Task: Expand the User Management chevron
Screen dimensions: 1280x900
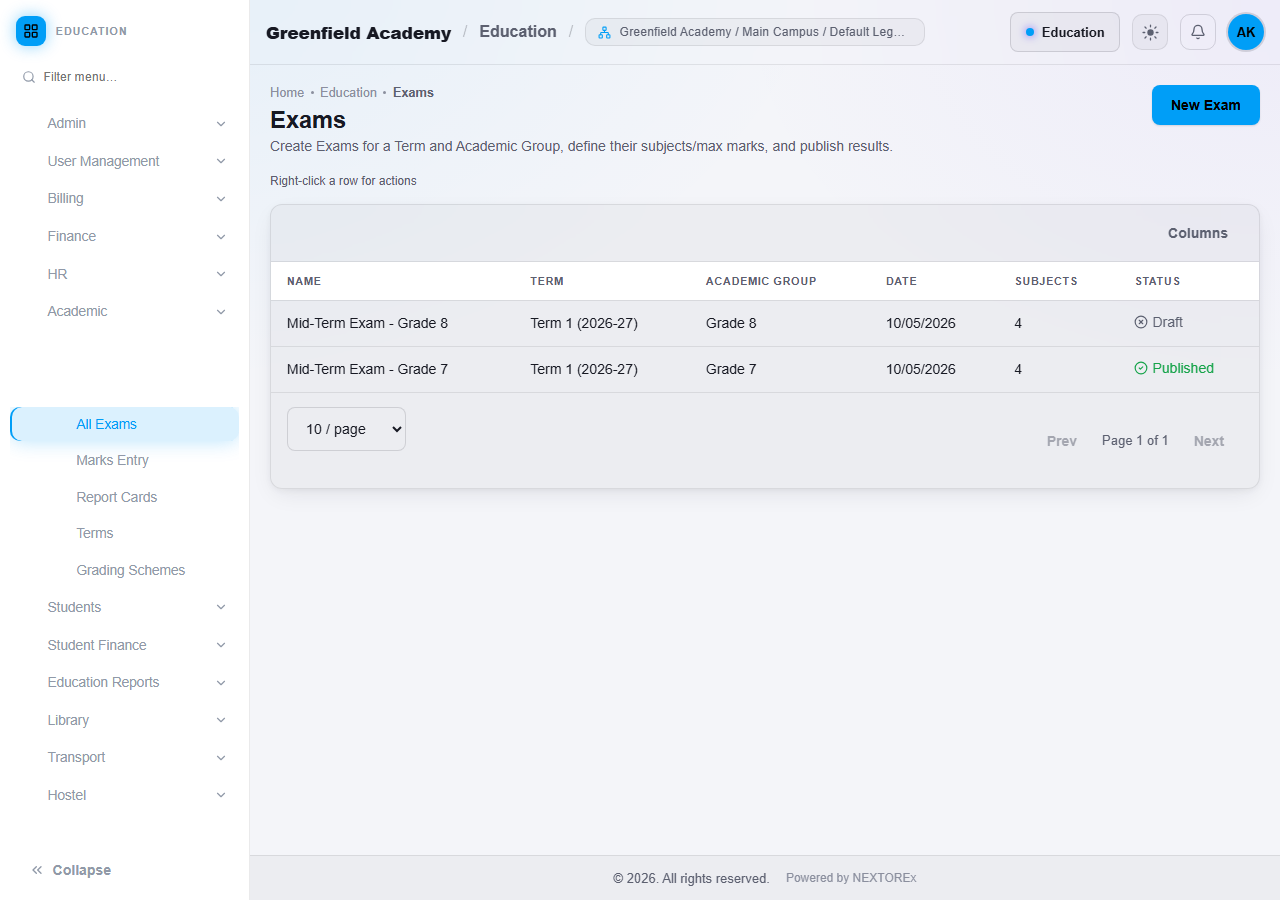Action: 221,161
